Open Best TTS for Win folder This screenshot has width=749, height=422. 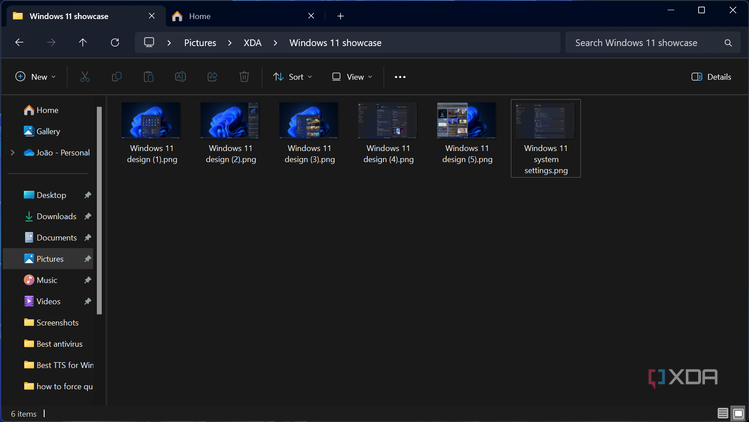pos(59,365)
